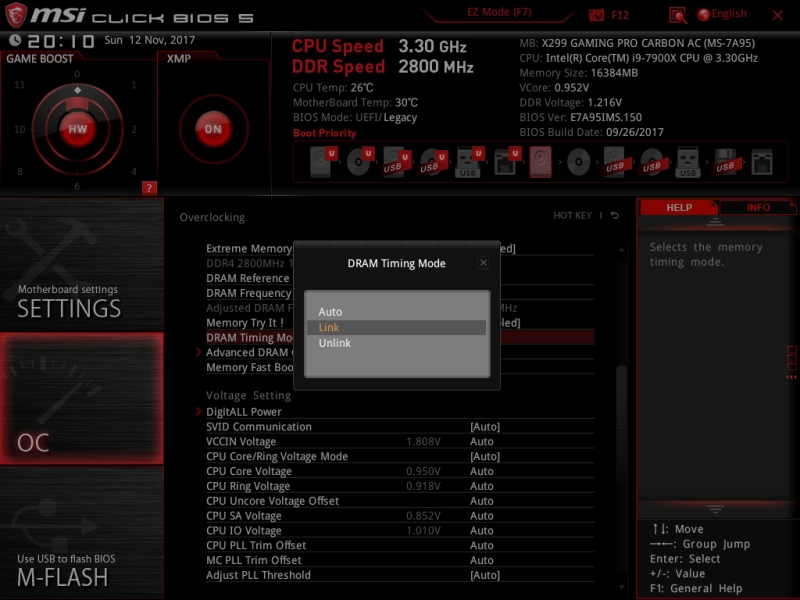The height and width of the screenshot is (600, 800).
Task: Select the legacy USB hard disk boot icon
Action: [x=615, y=162]
